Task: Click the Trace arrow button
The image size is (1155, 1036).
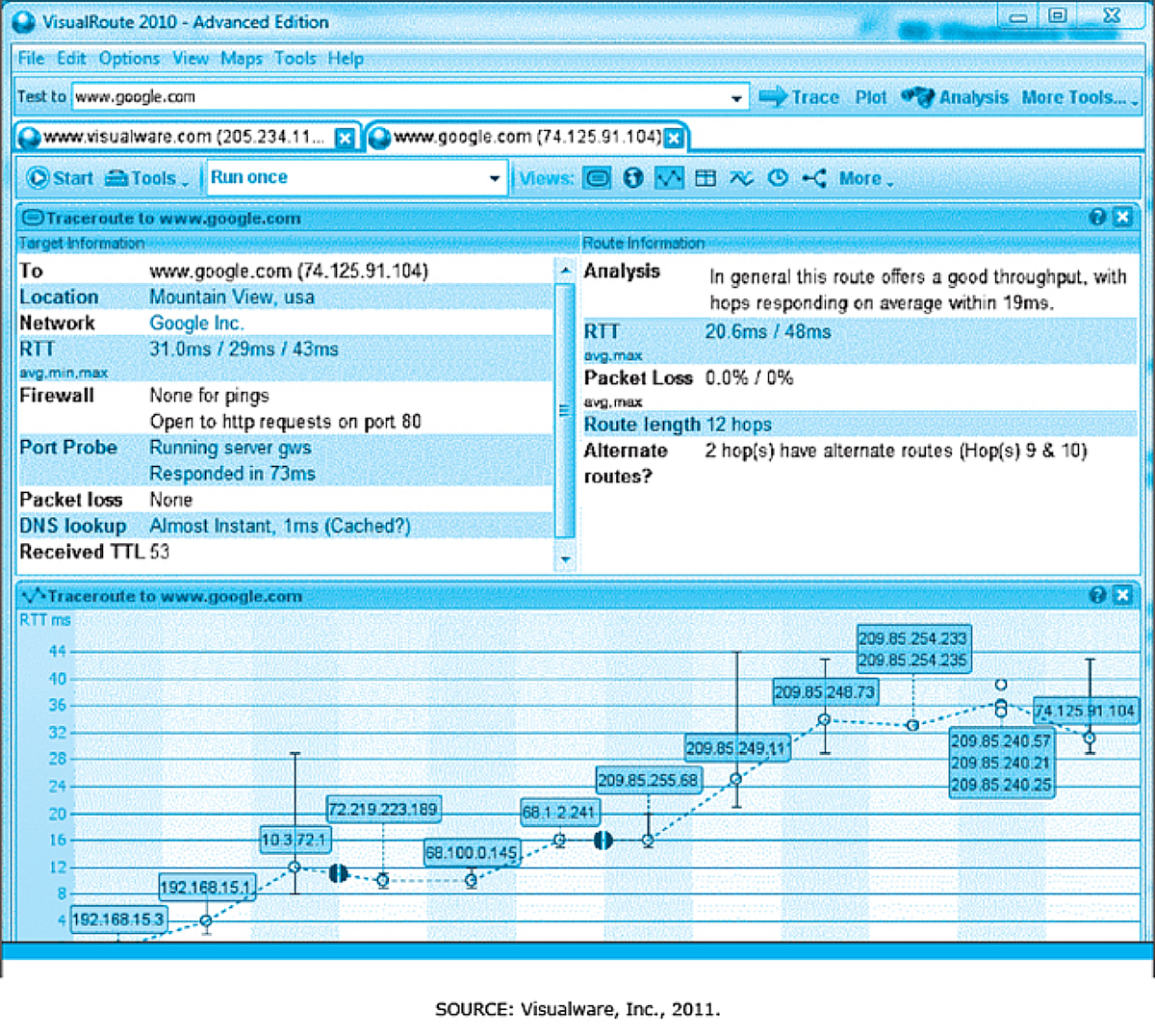Action: pos(799,97)
